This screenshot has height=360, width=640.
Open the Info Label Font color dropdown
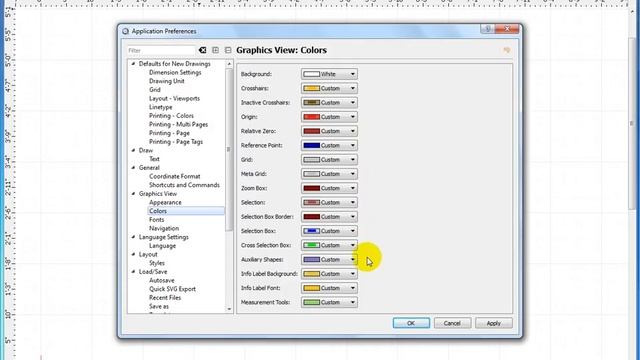pyautogui.click(x=329, y=288)
